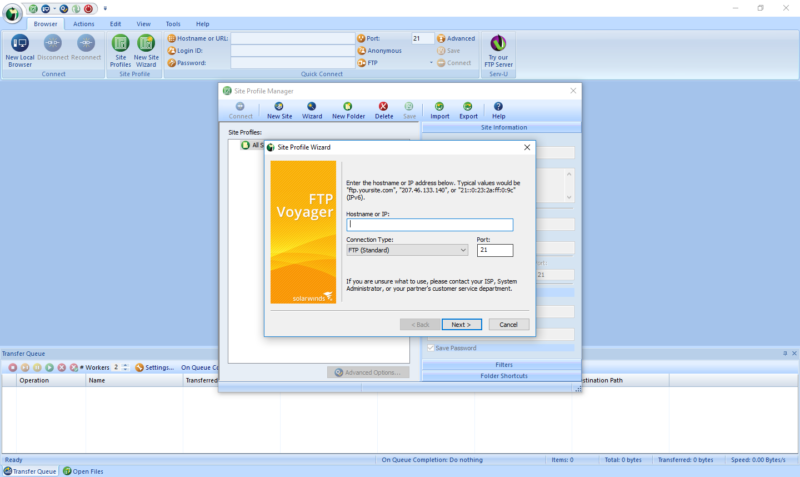Click Help in Site Profile Manager toolbar
The height and width of the screenshot is (477, 800).
click(x=498, y=110)
